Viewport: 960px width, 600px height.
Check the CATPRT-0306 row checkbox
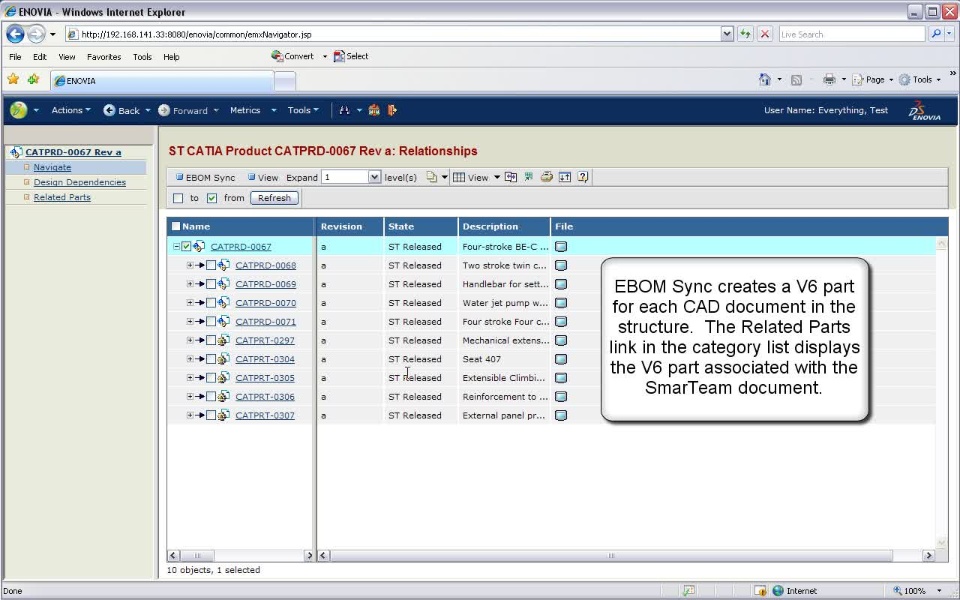point(211,397)
